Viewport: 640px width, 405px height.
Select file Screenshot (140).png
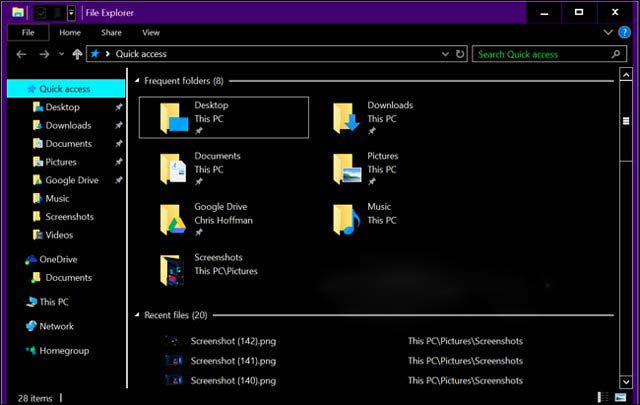tap(233, 381)
